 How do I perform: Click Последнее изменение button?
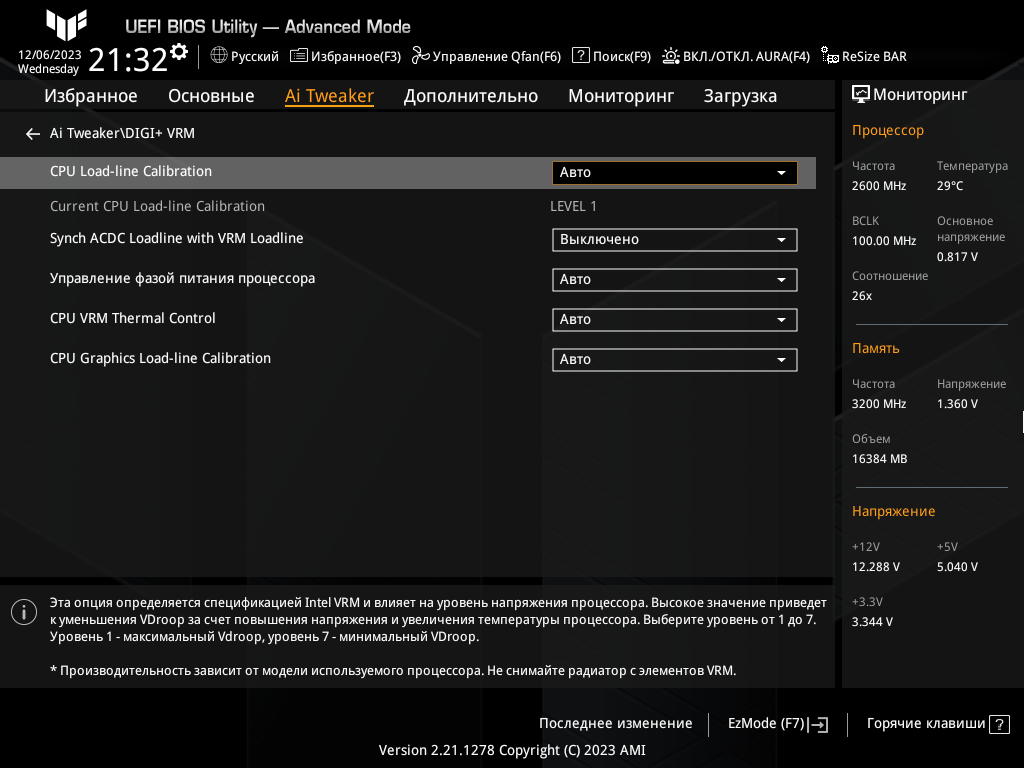pos(615,724)
